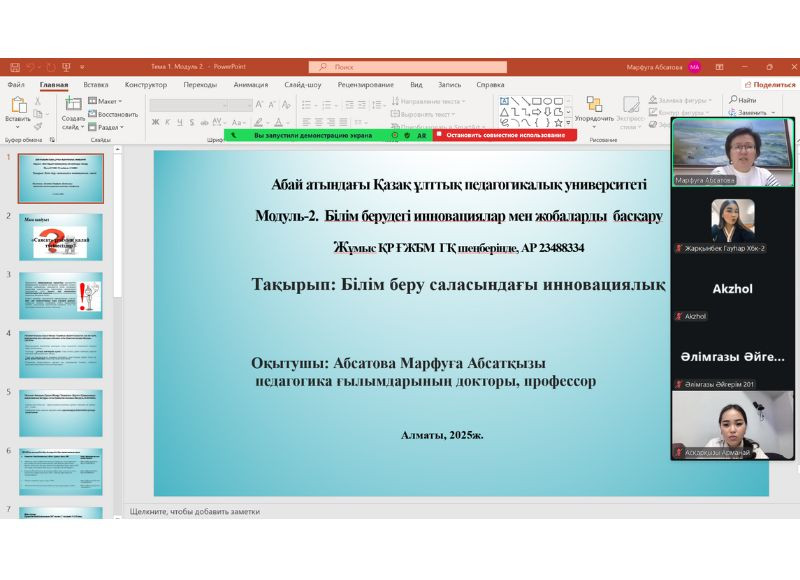This screenshot has height=580, width=800.
Task: Insert a rectangle from the shapes gallery
Action: [x=536, y=101]
